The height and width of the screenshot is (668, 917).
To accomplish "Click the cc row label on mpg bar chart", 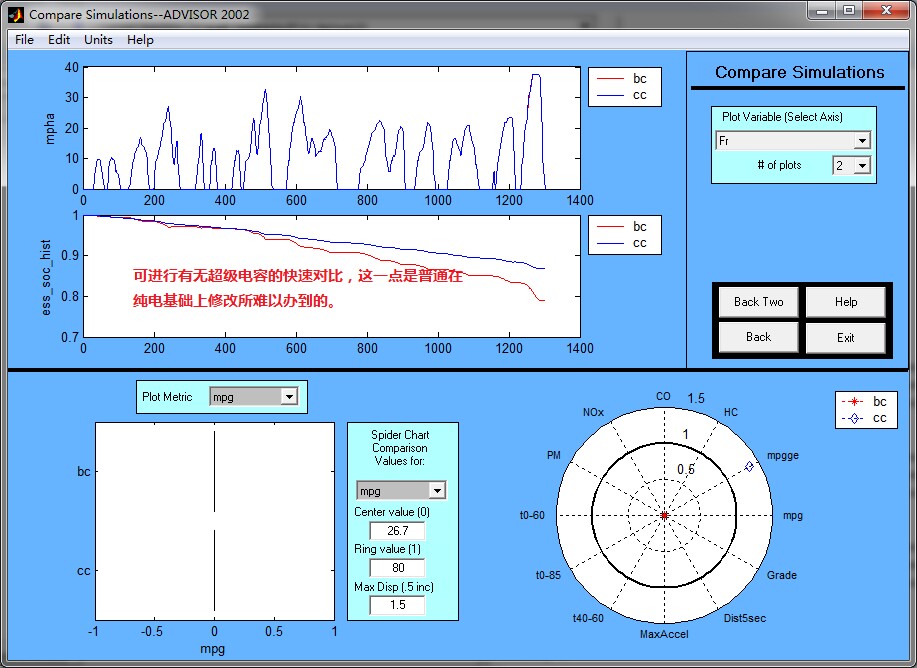I will 84,570.
